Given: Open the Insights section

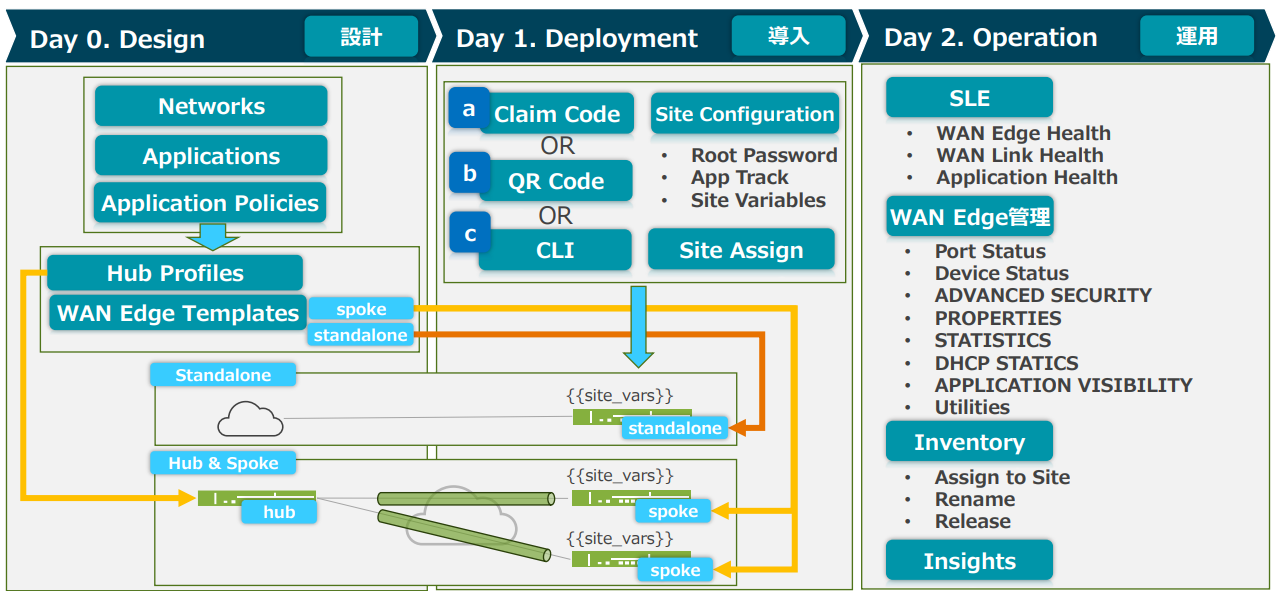Looking at the screenshot, I should pyautogui.click(x=969, y=561).
